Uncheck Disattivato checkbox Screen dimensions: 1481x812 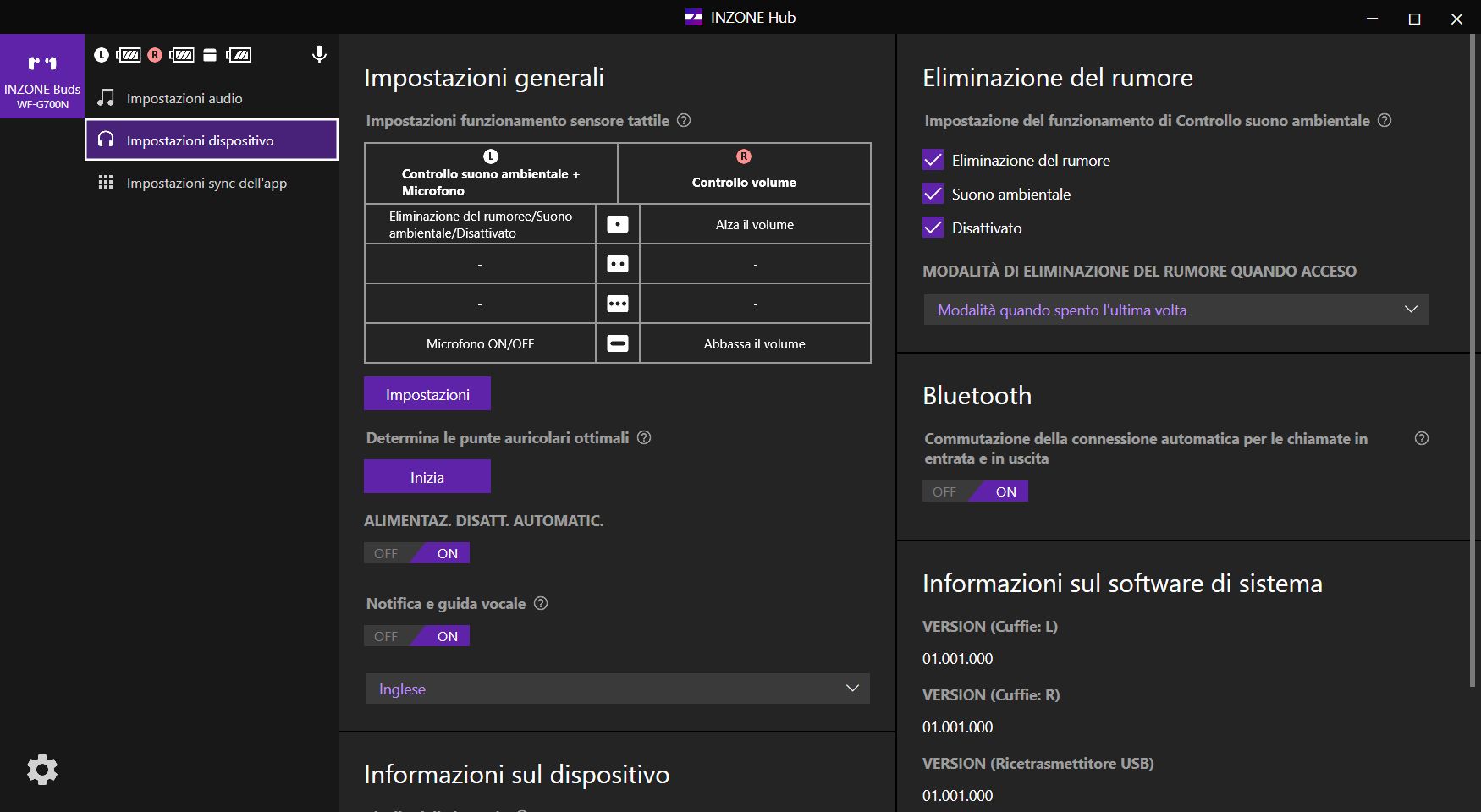click(933, 228)
